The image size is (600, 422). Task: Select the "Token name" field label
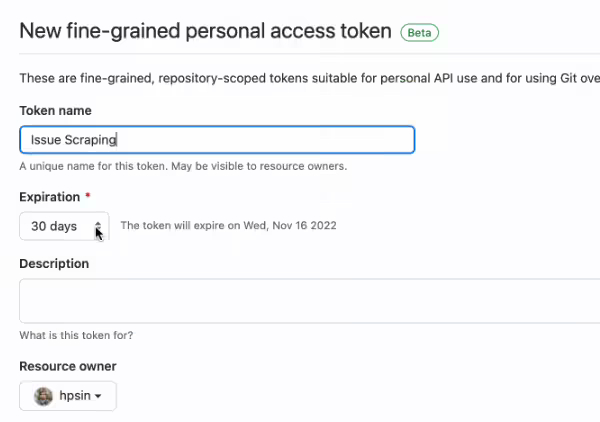coord(56,110)
